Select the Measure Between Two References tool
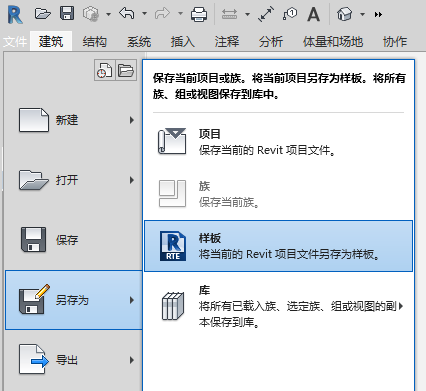This screenshot has height=391, width=426. pyautogui.click(x=229, y=14)
